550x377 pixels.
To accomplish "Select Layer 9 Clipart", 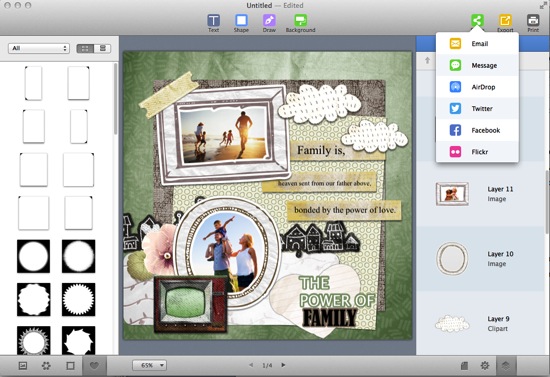I will (481, 323).
